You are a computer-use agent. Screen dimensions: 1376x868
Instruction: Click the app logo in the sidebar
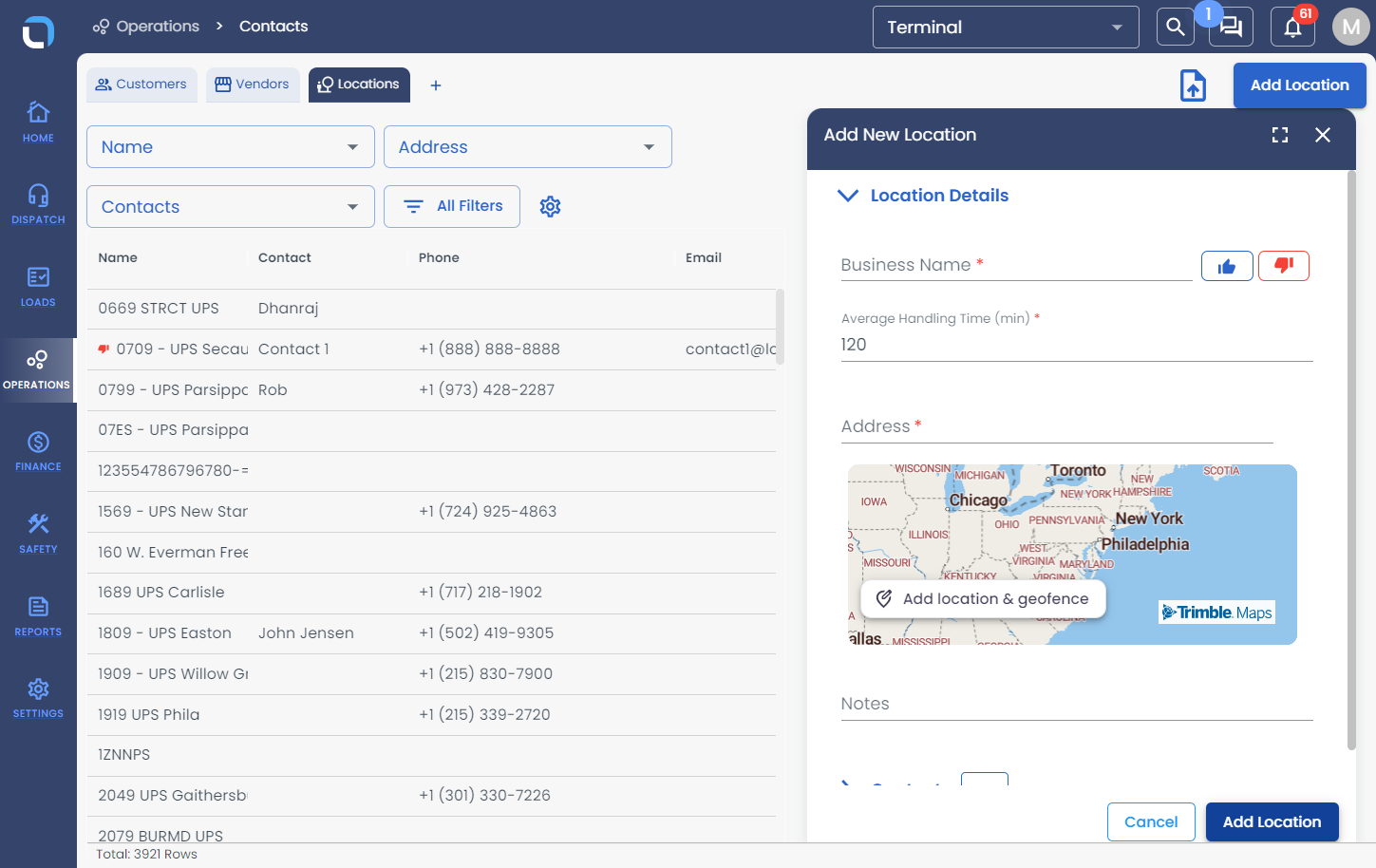pyautogui.click(x=38, y=32)
